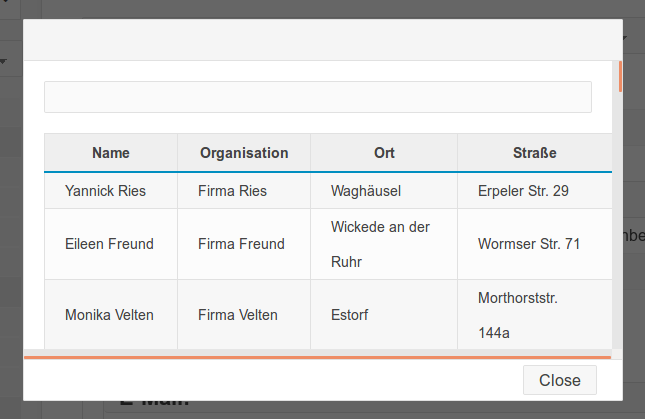
Task: Select the Yannick Ries row
Action: 328,191
